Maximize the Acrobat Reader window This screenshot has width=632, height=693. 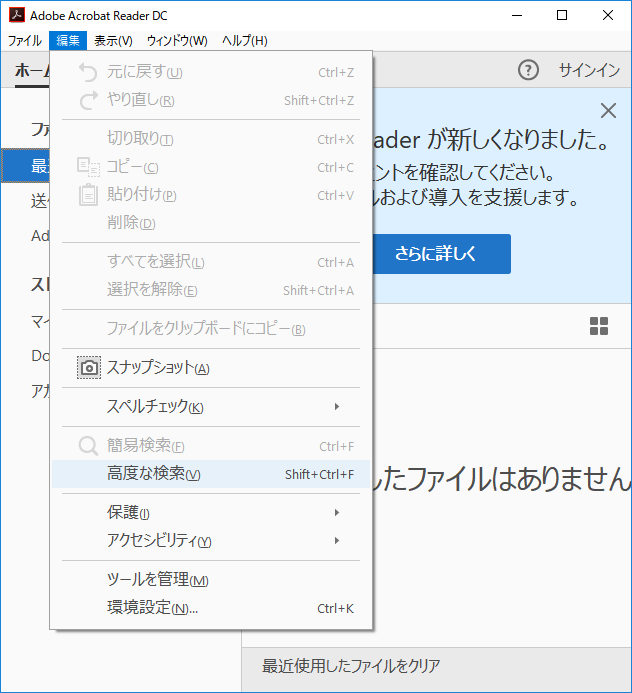click(x=562, y=15)
